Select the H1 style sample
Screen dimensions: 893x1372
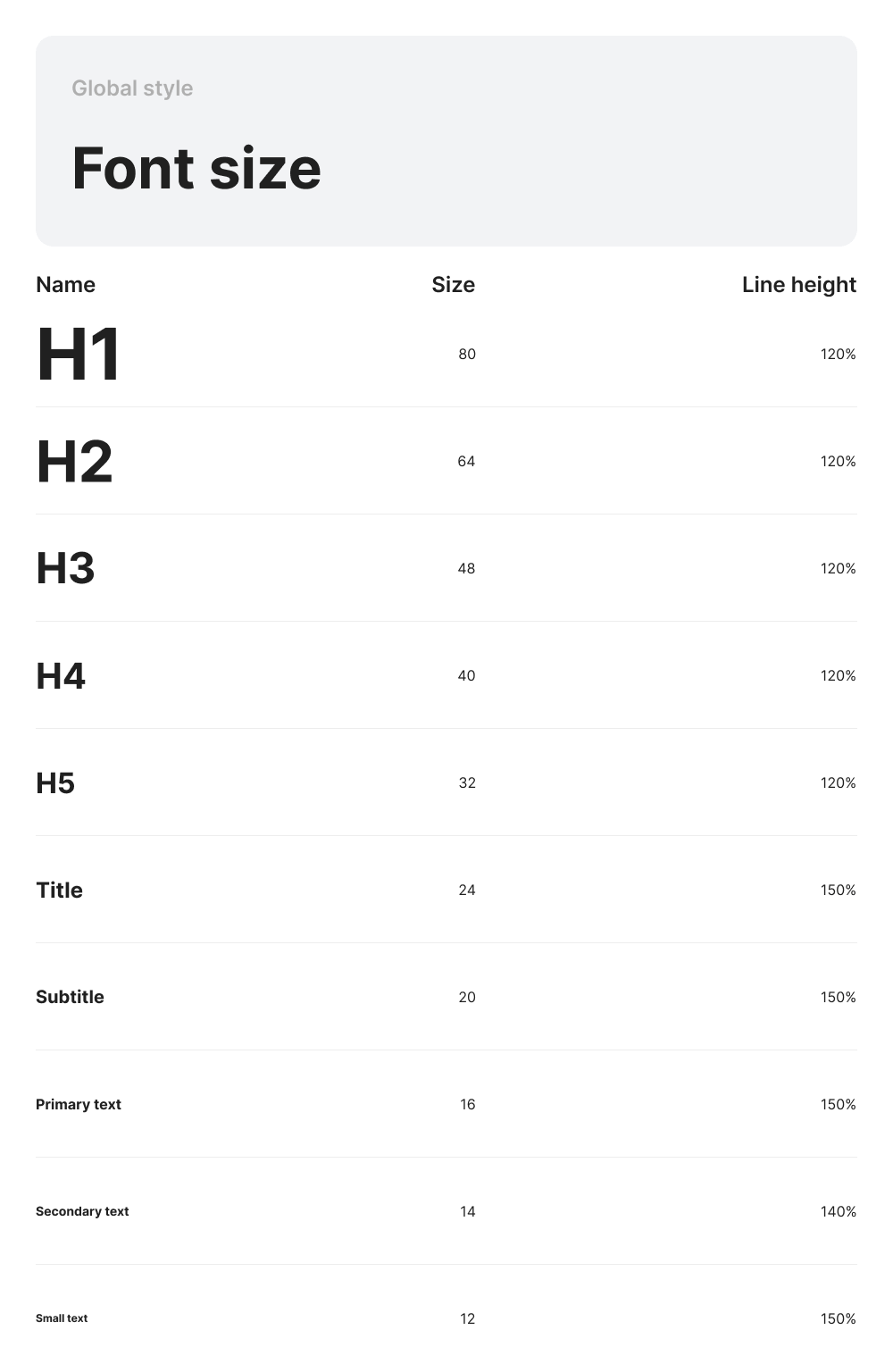79,355
